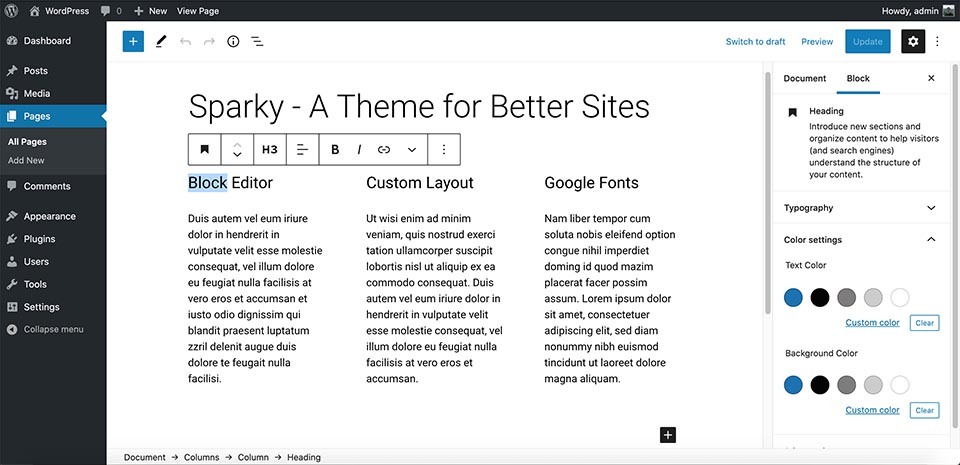The image size is (960, 465).
Task: Click the block mover up/down arrows
Action: (x=238, y=149)
